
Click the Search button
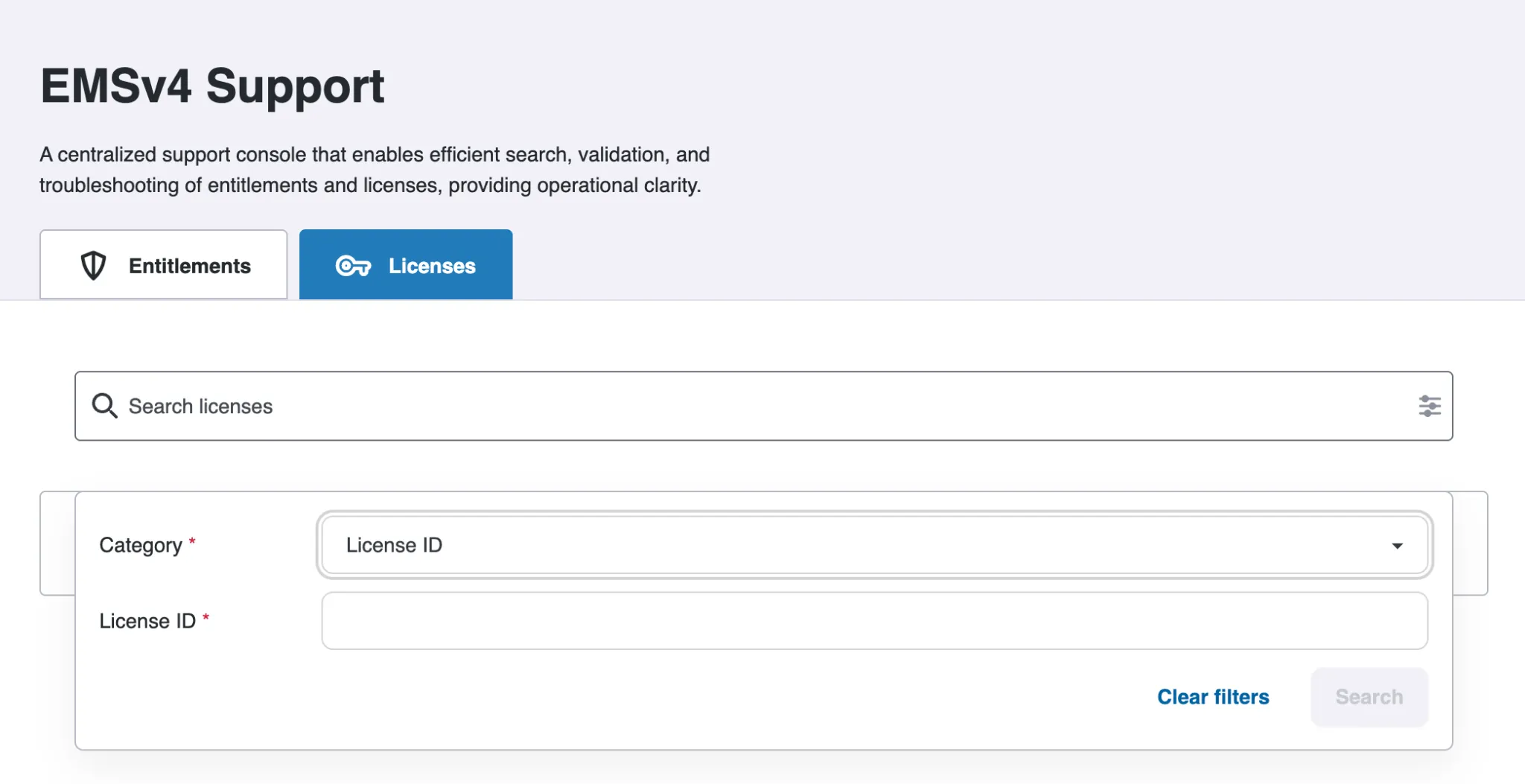[x=1369, y=697]
